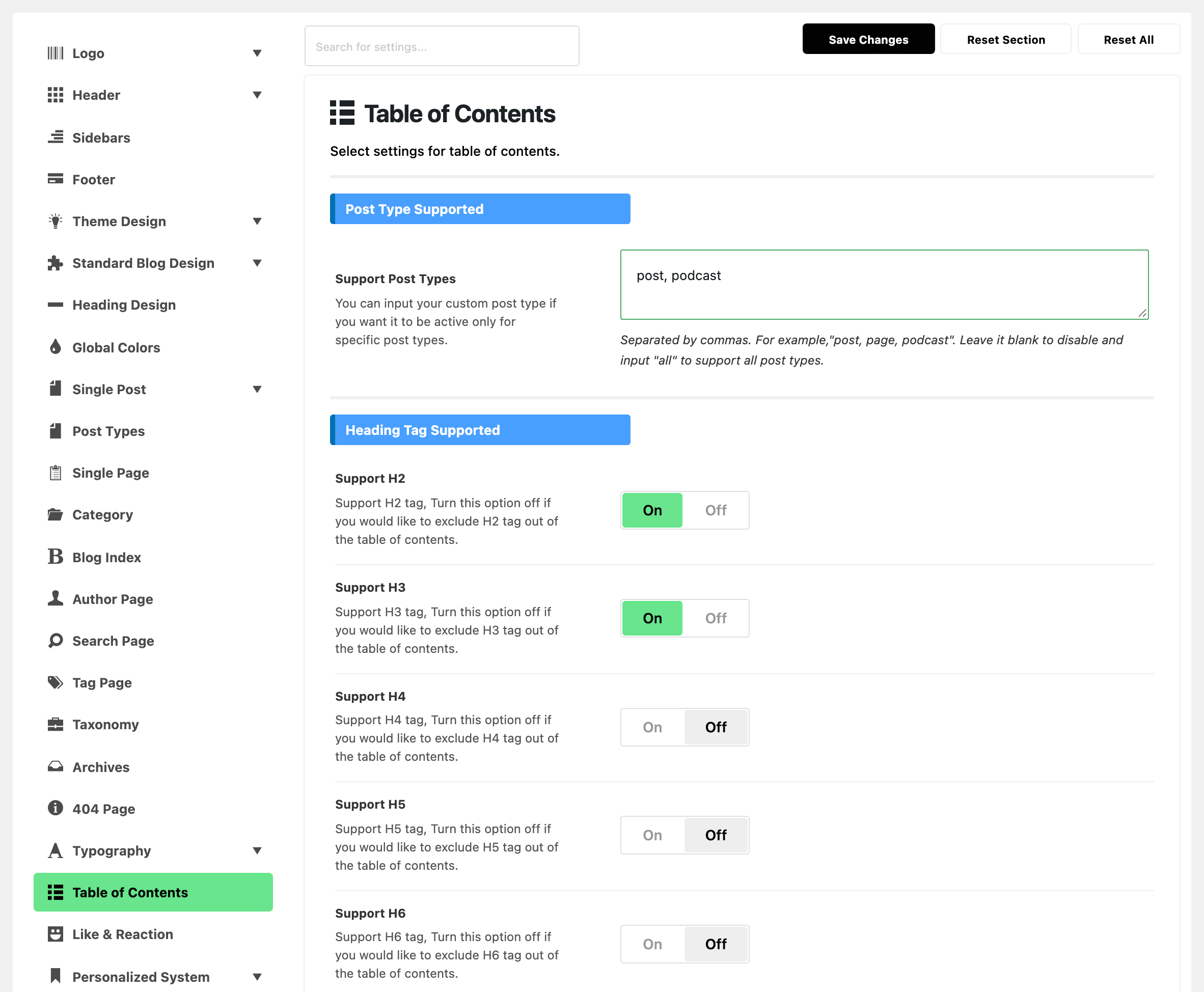Expand the Logo submenu arrow
Viewport: 1204px width, 992px height.
pyautogui.click(x=257, y=53)
